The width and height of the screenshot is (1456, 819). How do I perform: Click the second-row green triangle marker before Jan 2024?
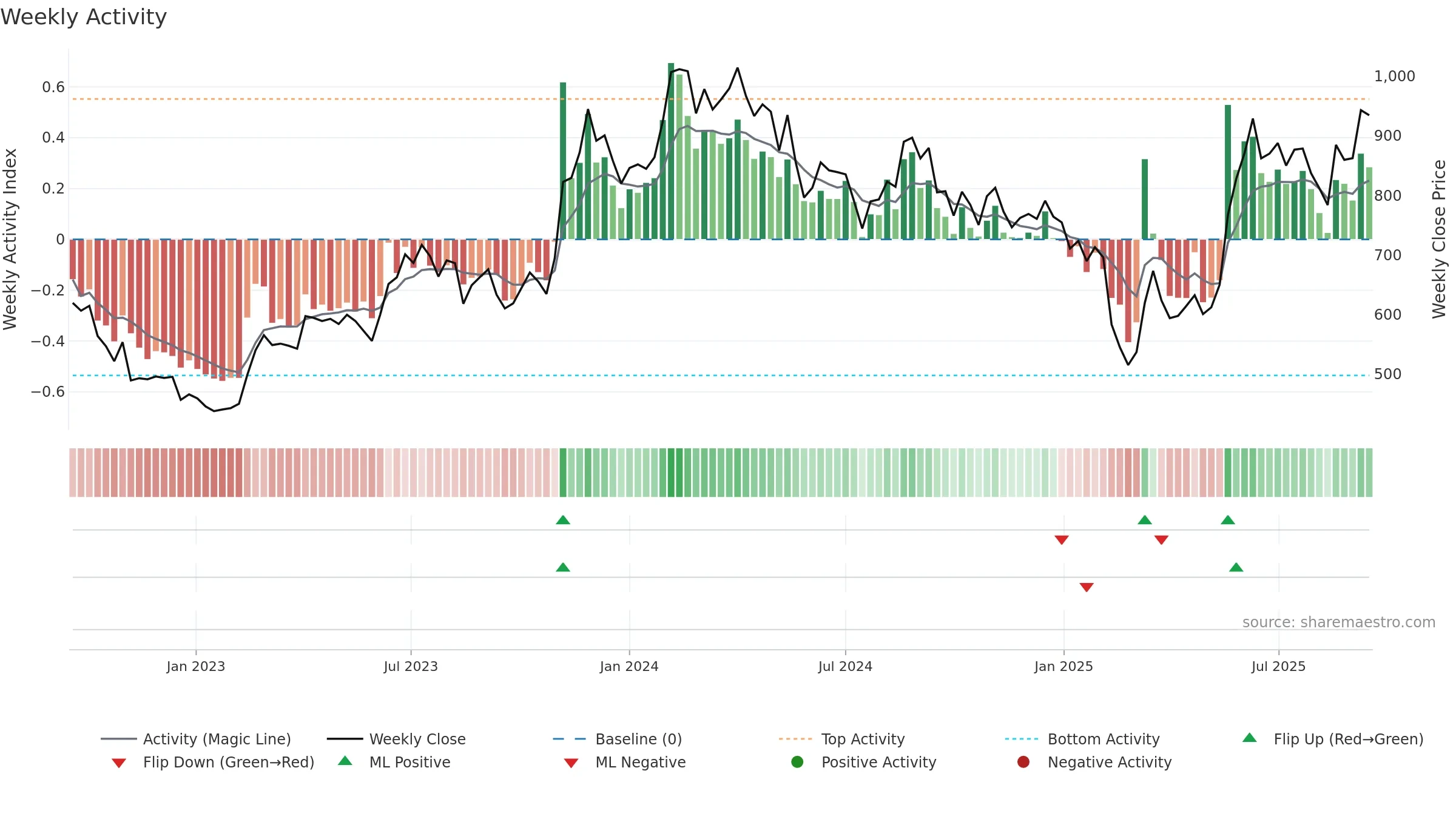(563, 567)
